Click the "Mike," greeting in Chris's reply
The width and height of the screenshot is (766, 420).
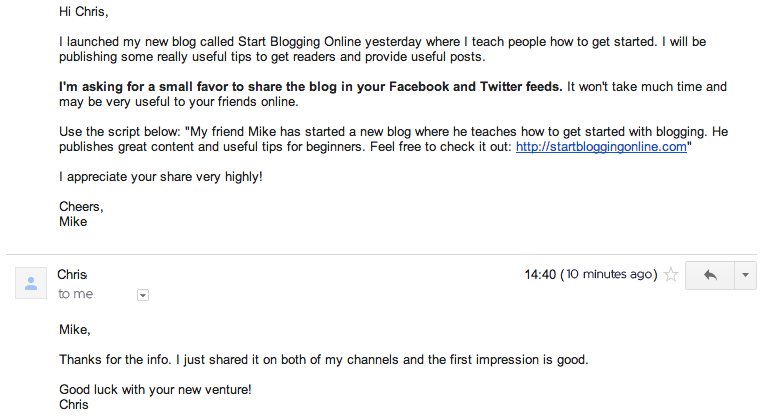pos(75,330)
